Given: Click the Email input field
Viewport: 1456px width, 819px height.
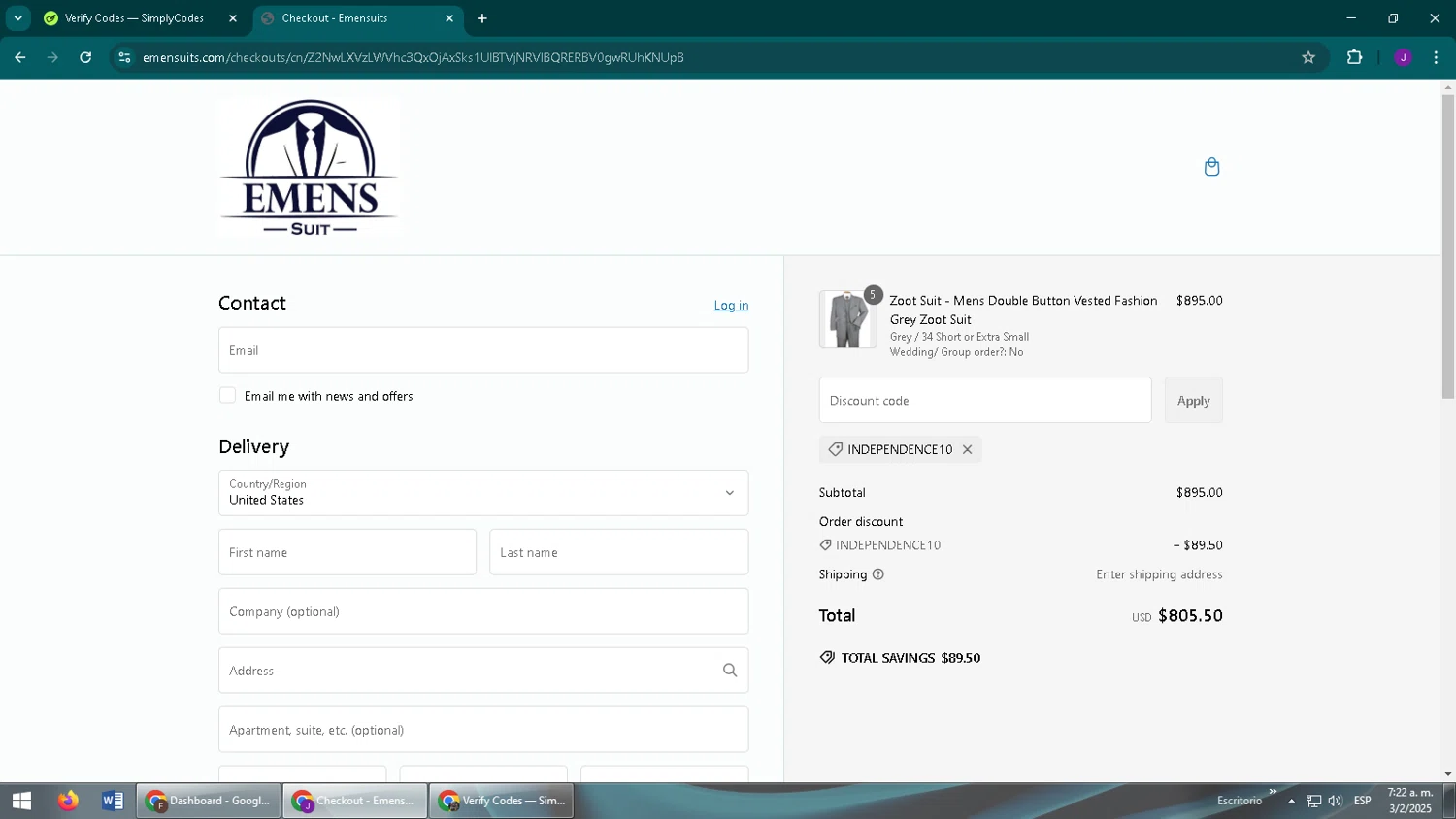Looking at the screenshot, I should (x=483, y=350).
